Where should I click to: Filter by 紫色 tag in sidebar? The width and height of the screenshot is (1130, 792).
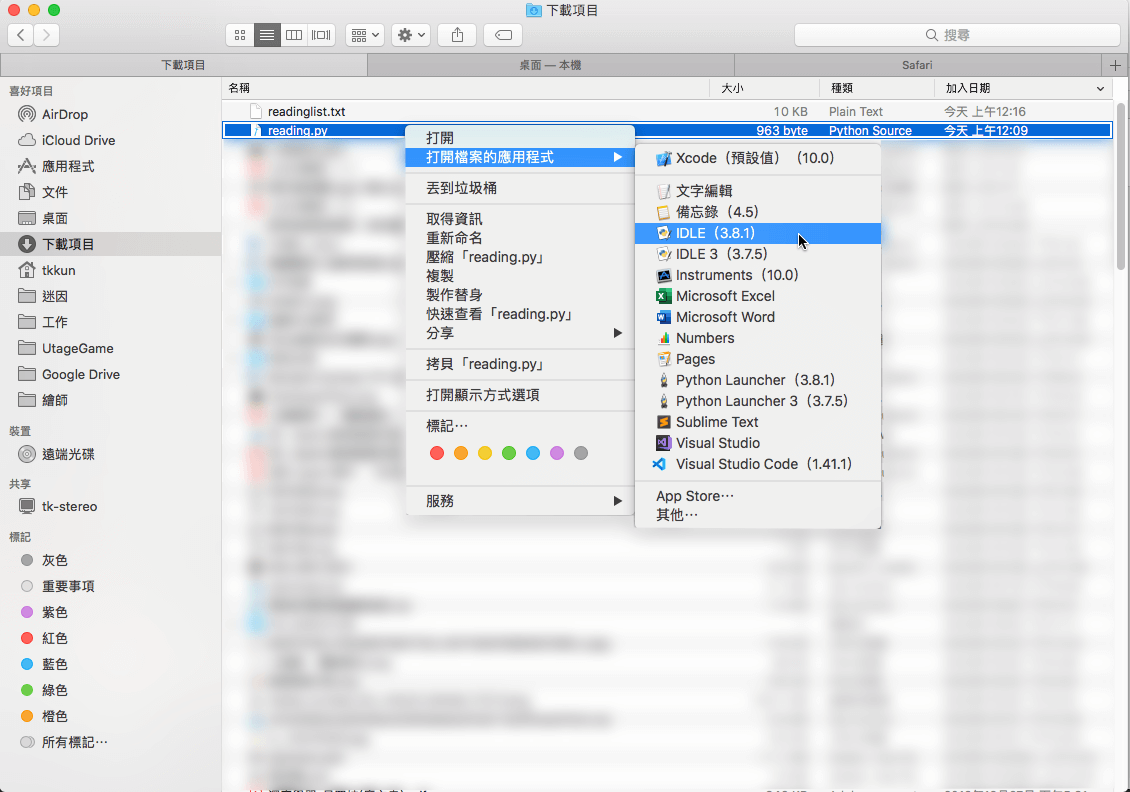pos(54,612)
